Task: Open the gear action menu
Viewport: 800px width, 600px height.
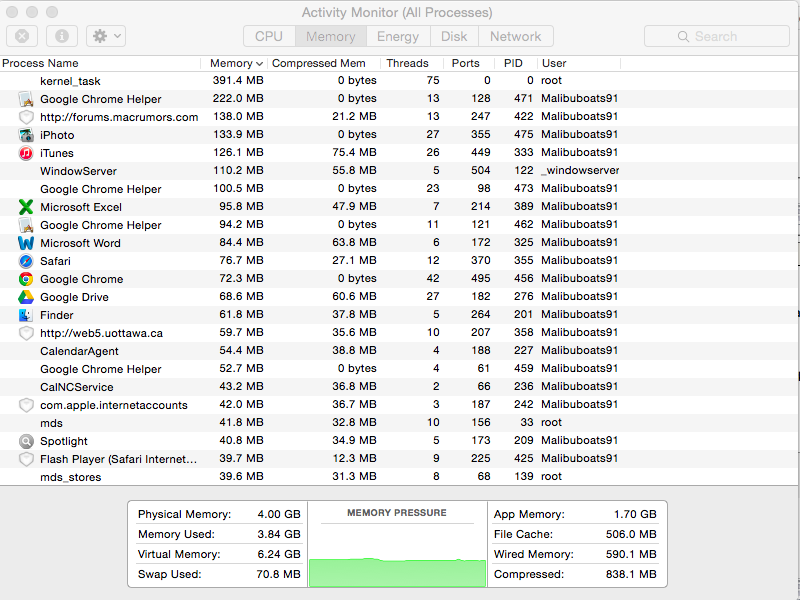Action: [x=106, y=36]
